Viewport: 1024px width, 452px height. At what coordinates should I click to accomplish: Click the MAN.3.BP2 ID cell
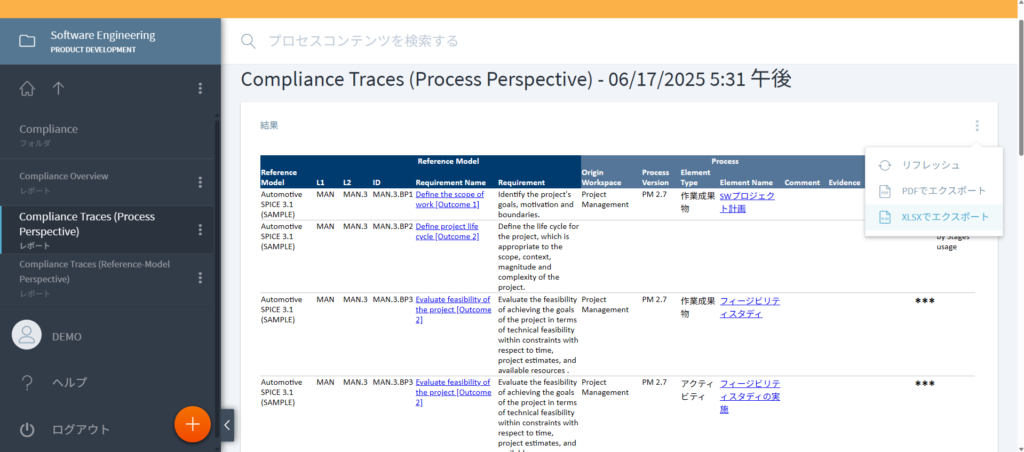click(392, 227)
